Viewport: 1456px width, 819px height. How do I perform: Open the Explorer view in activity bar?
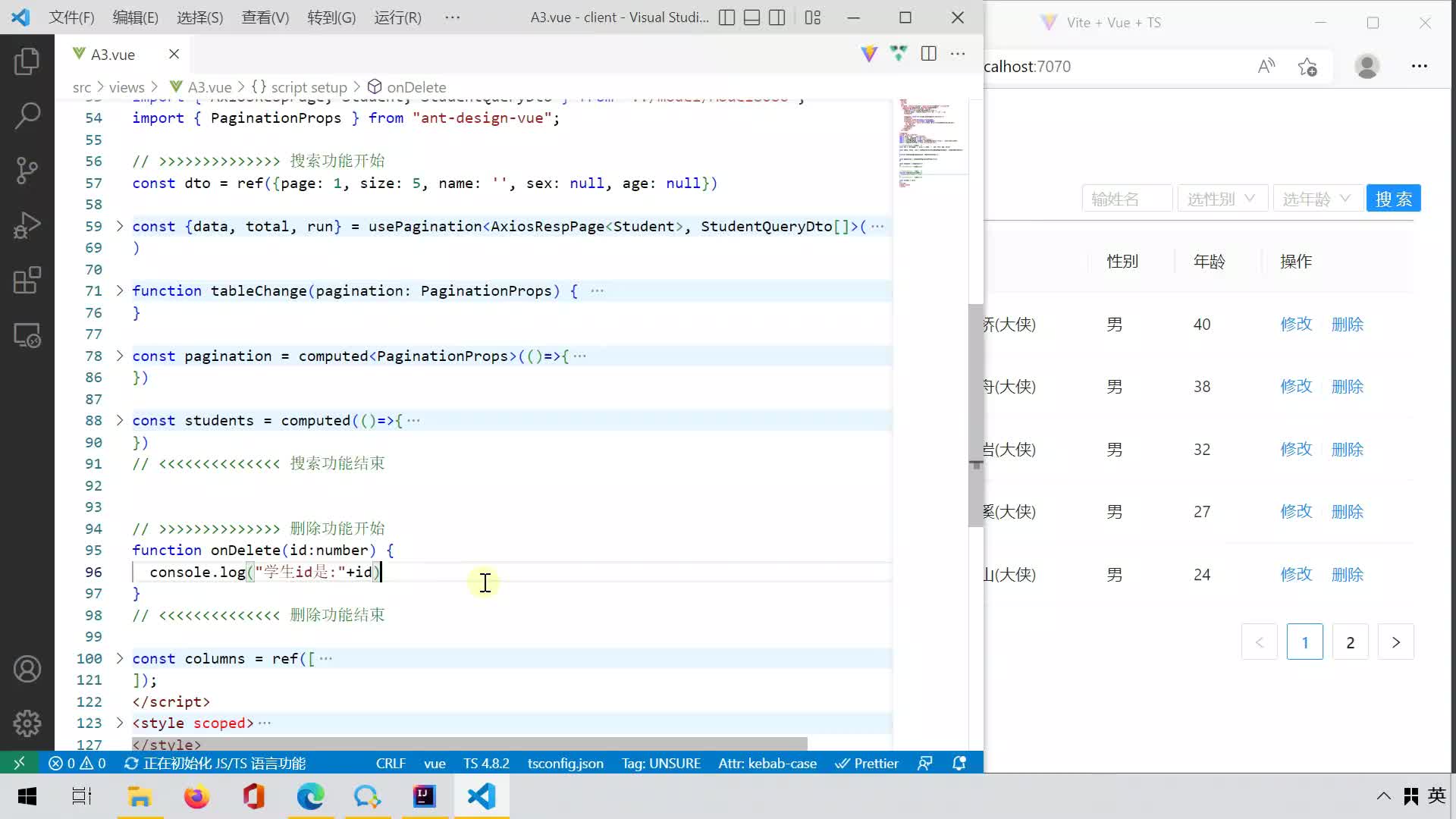pyautogui.click(x=27, y=61)
